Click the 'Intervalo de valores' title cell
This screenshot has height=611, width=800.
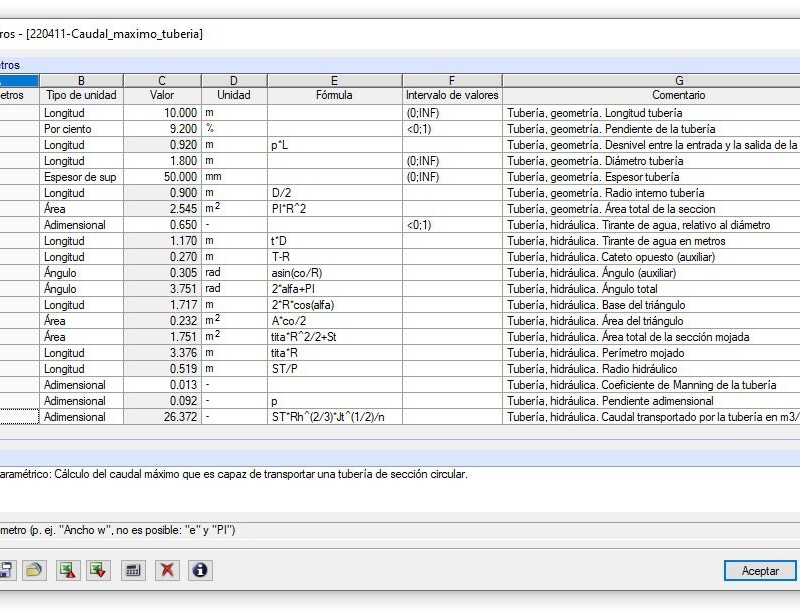click(452, 95)
